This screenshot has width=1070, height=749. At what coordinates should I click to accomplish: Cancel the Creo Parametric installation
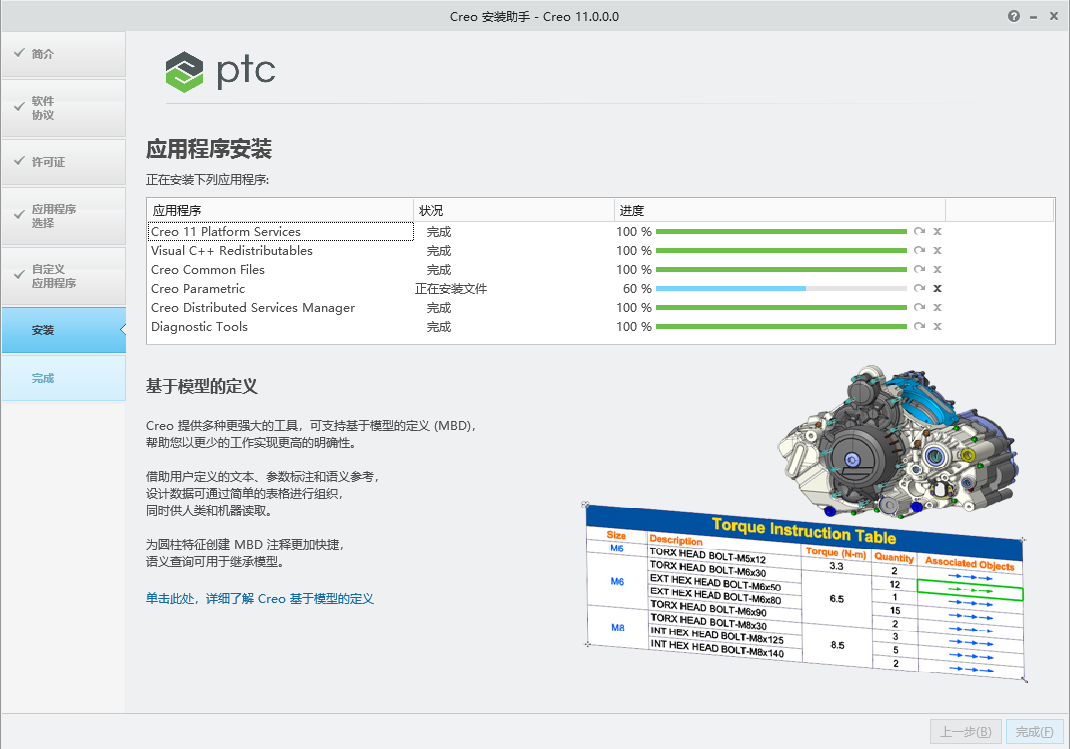click(938, 289)
